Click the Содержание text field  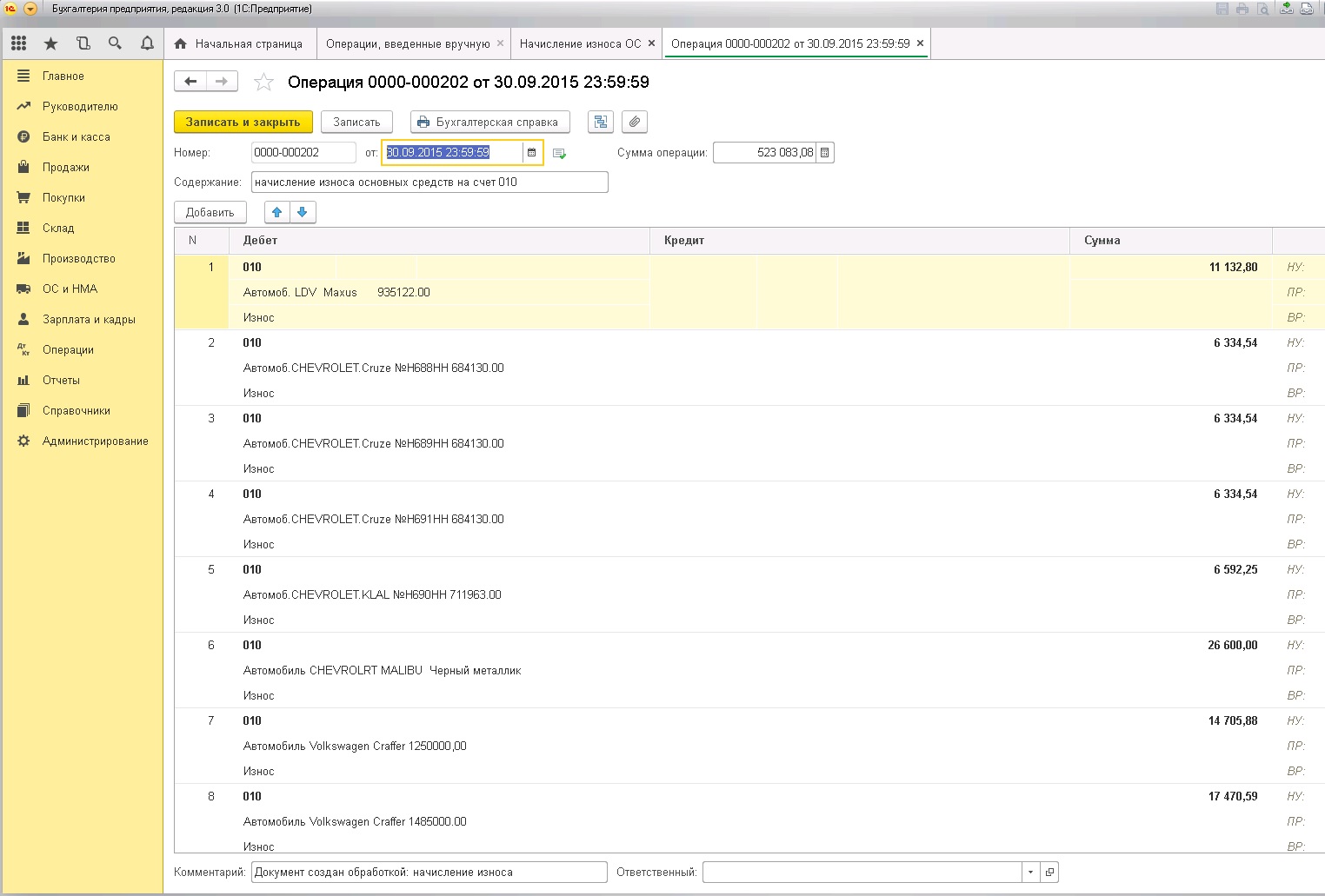pos(429,183)
